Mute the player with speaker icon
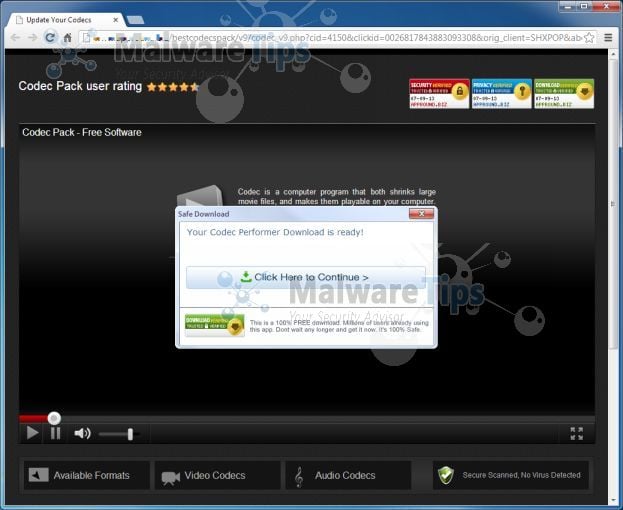Screen dimensions: 623x510 83,433
